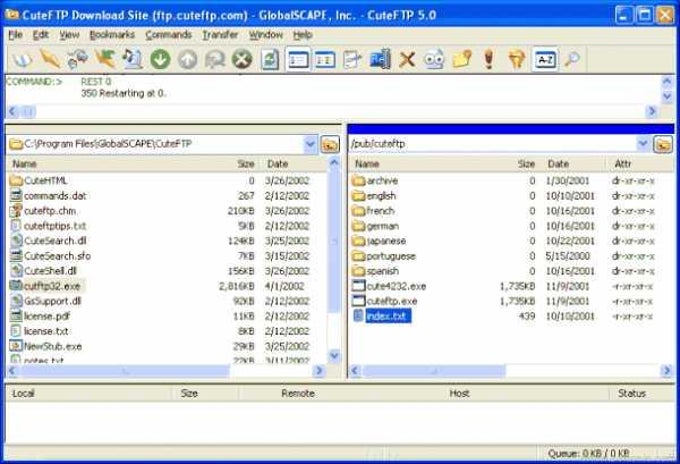The height and width of the screenshot is (464, 680).
Task: Click the Refresh toolbar icon
Action: [270, 59]
